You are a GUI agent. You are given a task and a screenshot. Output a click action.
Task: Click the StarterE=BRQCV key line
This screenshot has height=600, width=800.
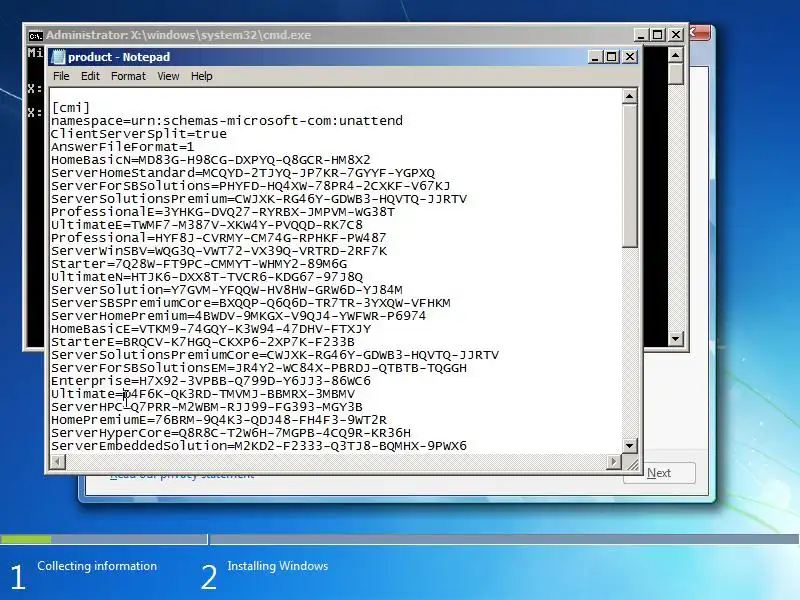point(203,342)
